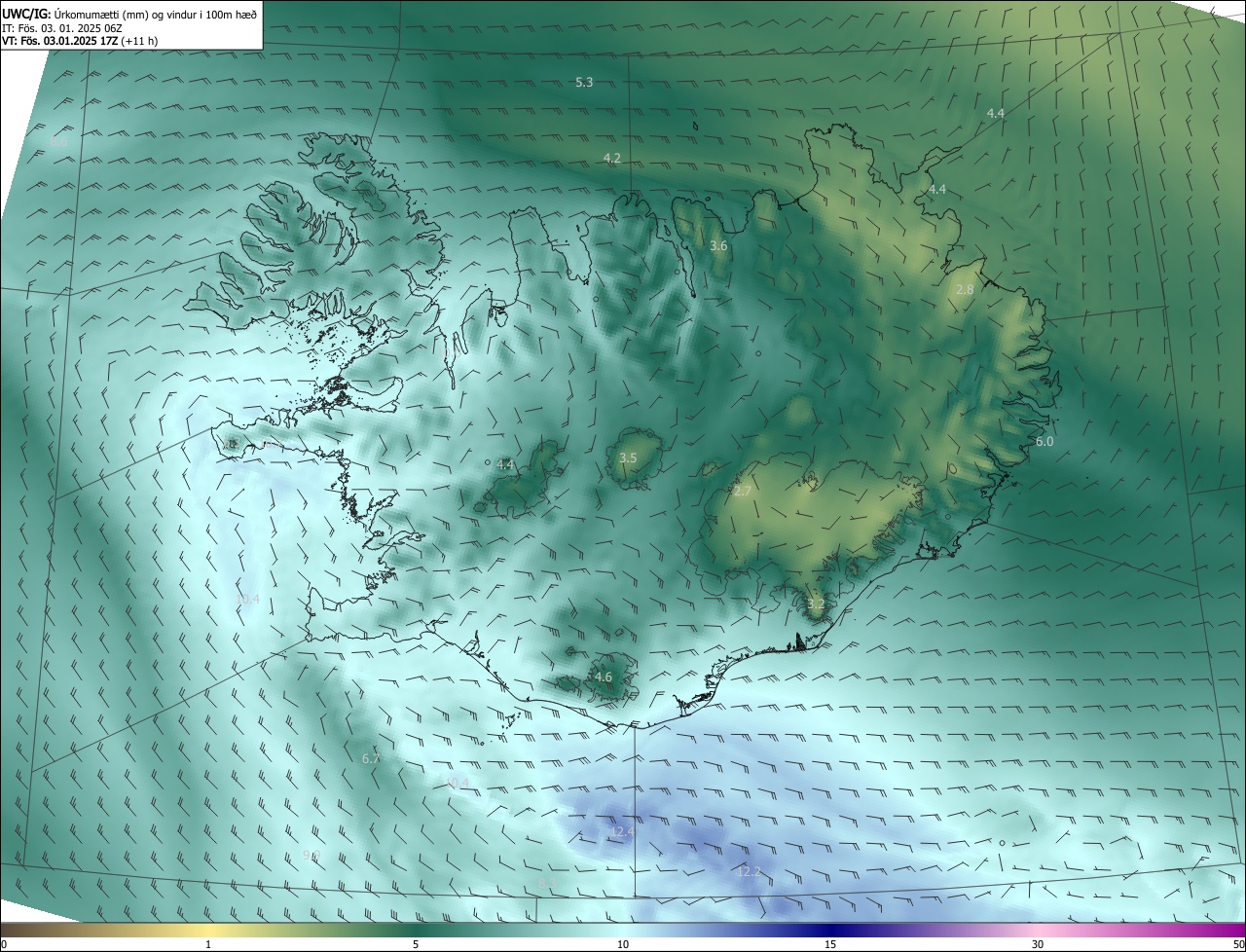The height and width of the screenshot is (952, 1246).
Task: Select the 30 tick on the color scale
Action: tap(1038, 945)
